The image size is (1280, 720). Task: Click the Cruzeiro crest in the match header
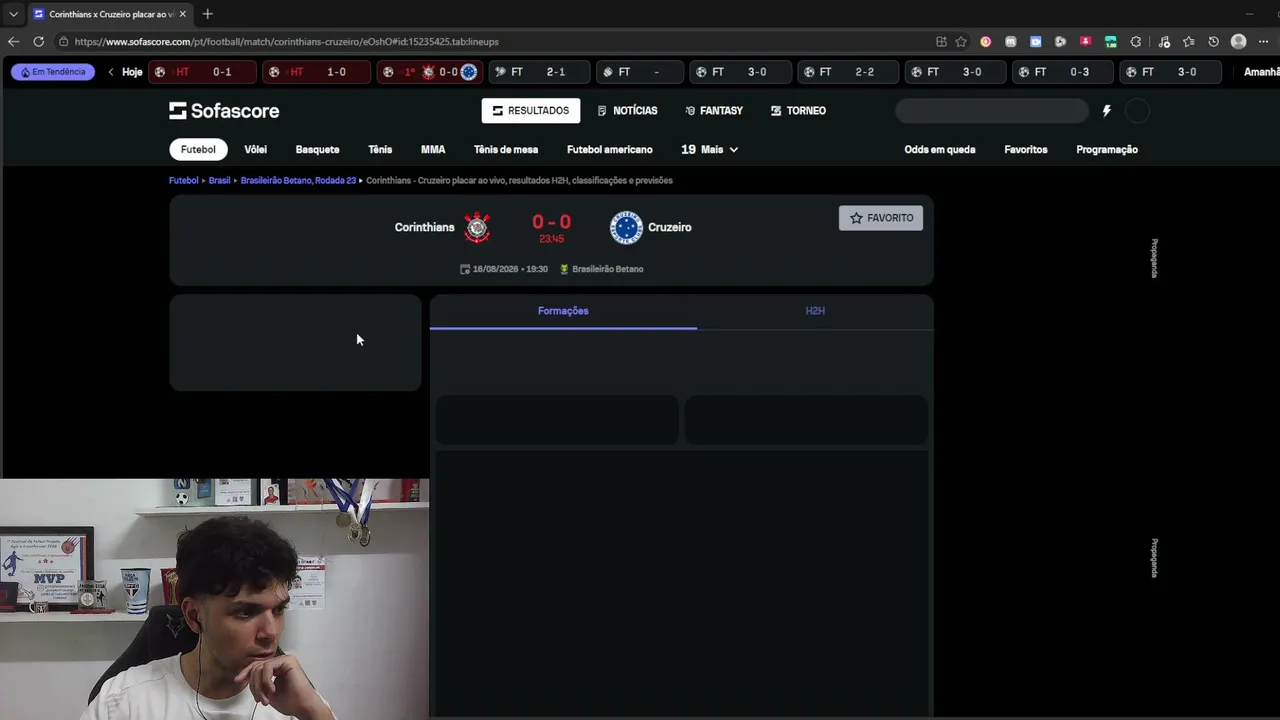(x=626, y=227)
